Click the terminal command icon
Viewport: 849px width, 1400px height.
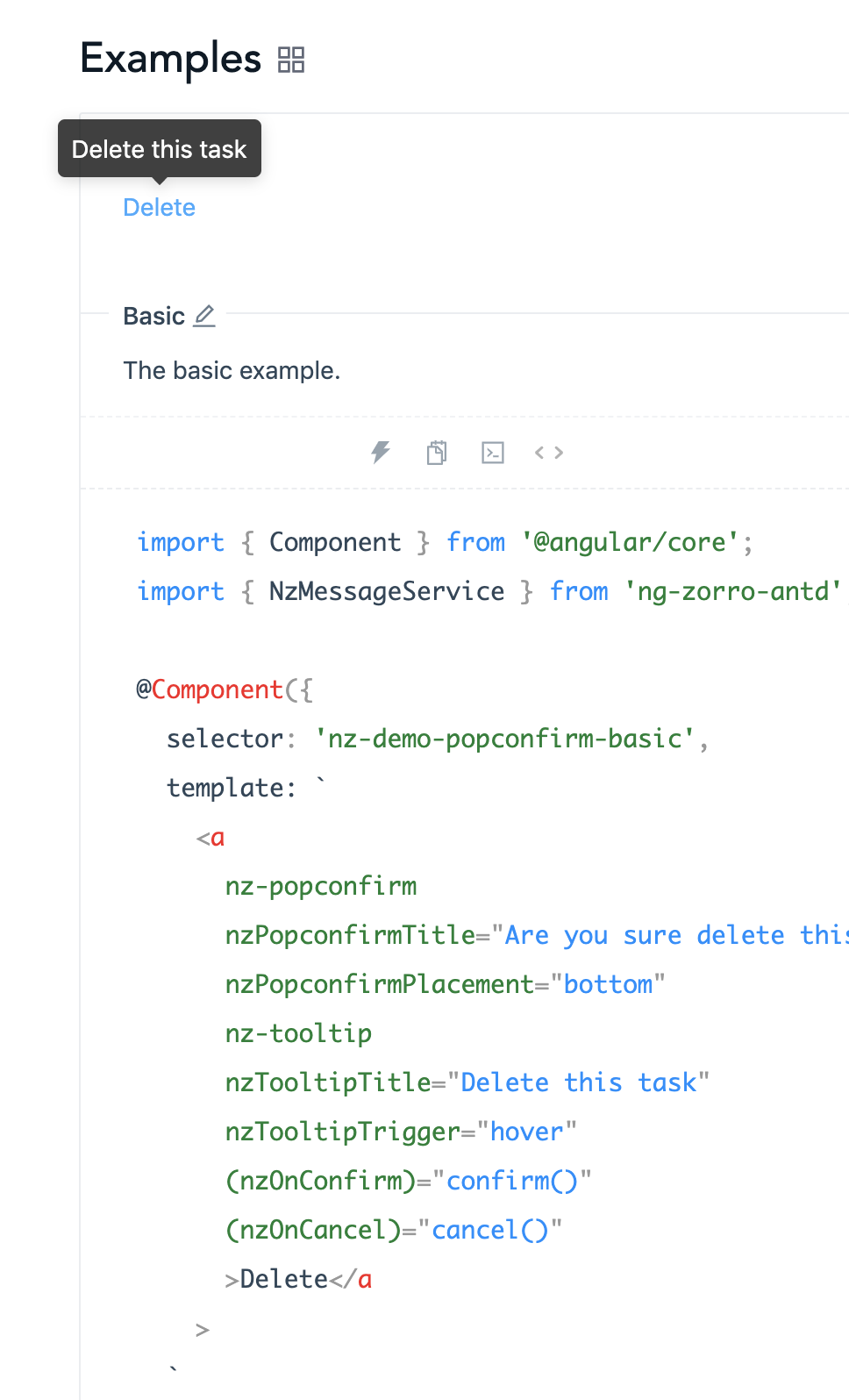click(493, 453)
